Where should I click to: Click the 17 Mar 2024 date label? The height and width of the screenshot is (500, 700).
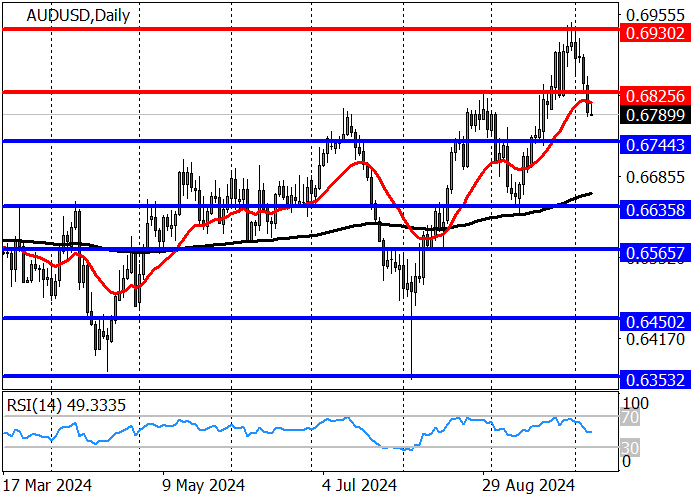pos(47,485)
